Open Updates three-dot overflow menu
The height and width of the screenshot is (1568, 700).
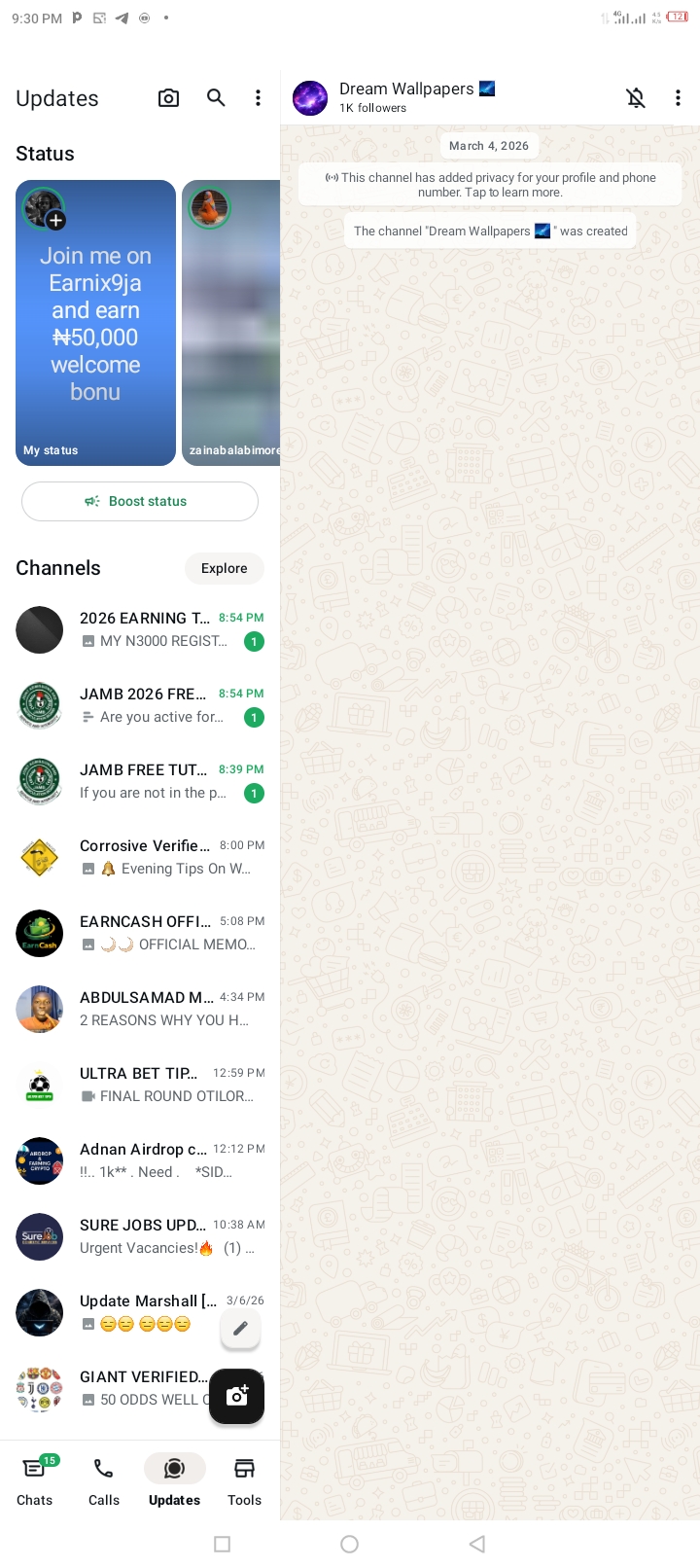258,97
